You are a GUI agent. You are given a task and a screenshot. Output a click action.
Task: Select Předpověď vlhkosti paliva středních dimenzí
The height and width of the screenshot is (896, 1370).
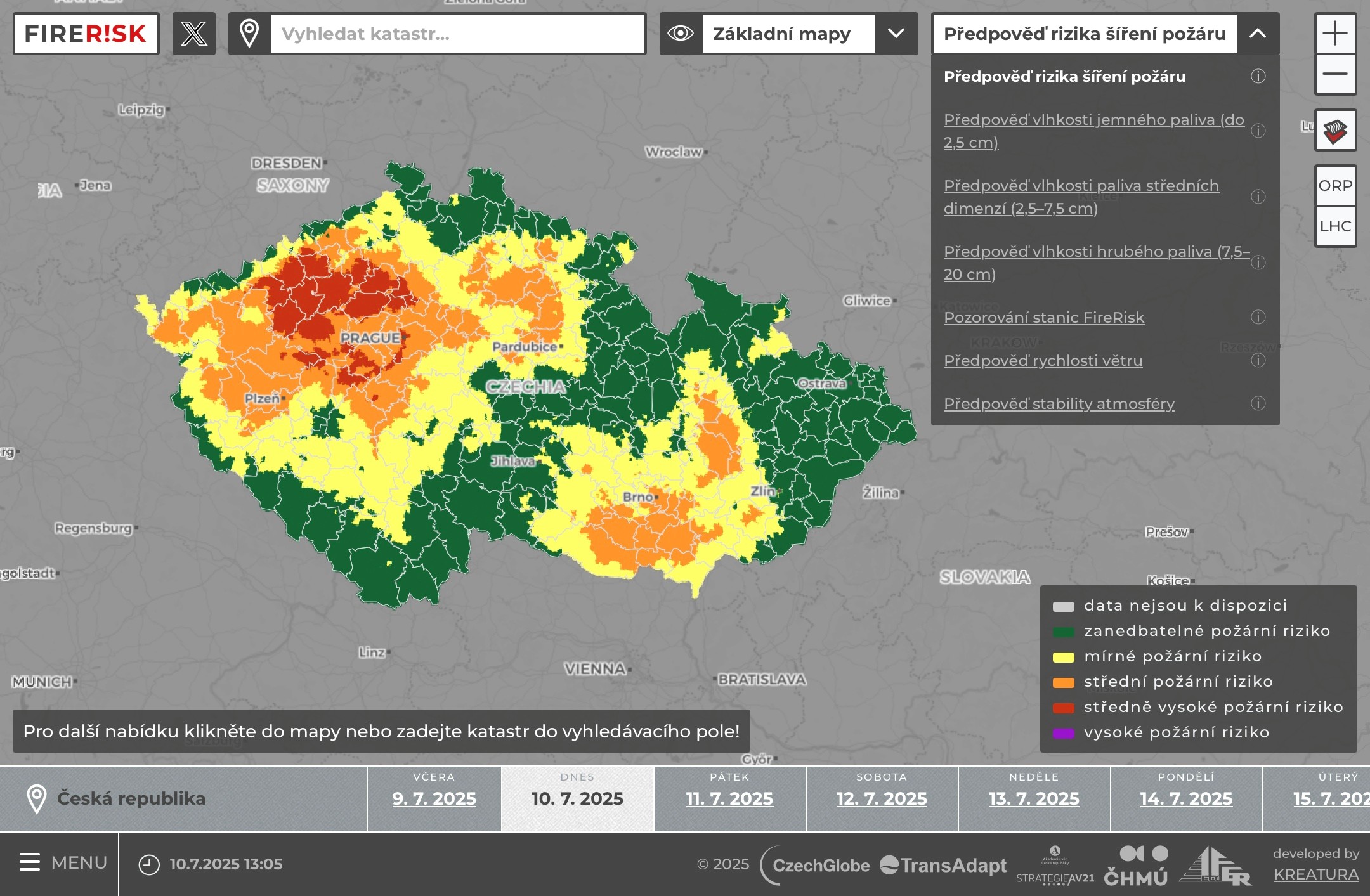[1081, 197]
